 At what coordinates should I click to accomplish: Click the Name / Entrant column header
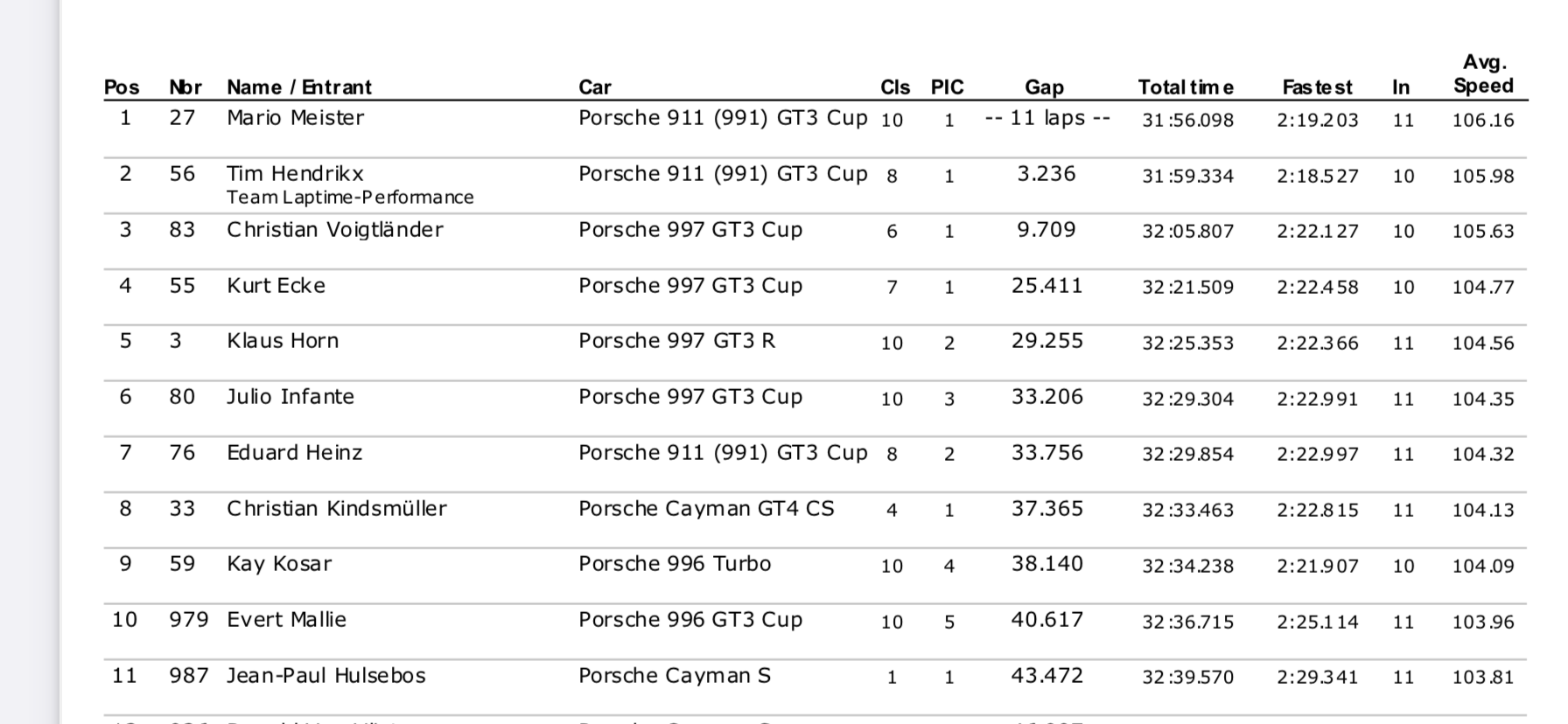(298, 87)
